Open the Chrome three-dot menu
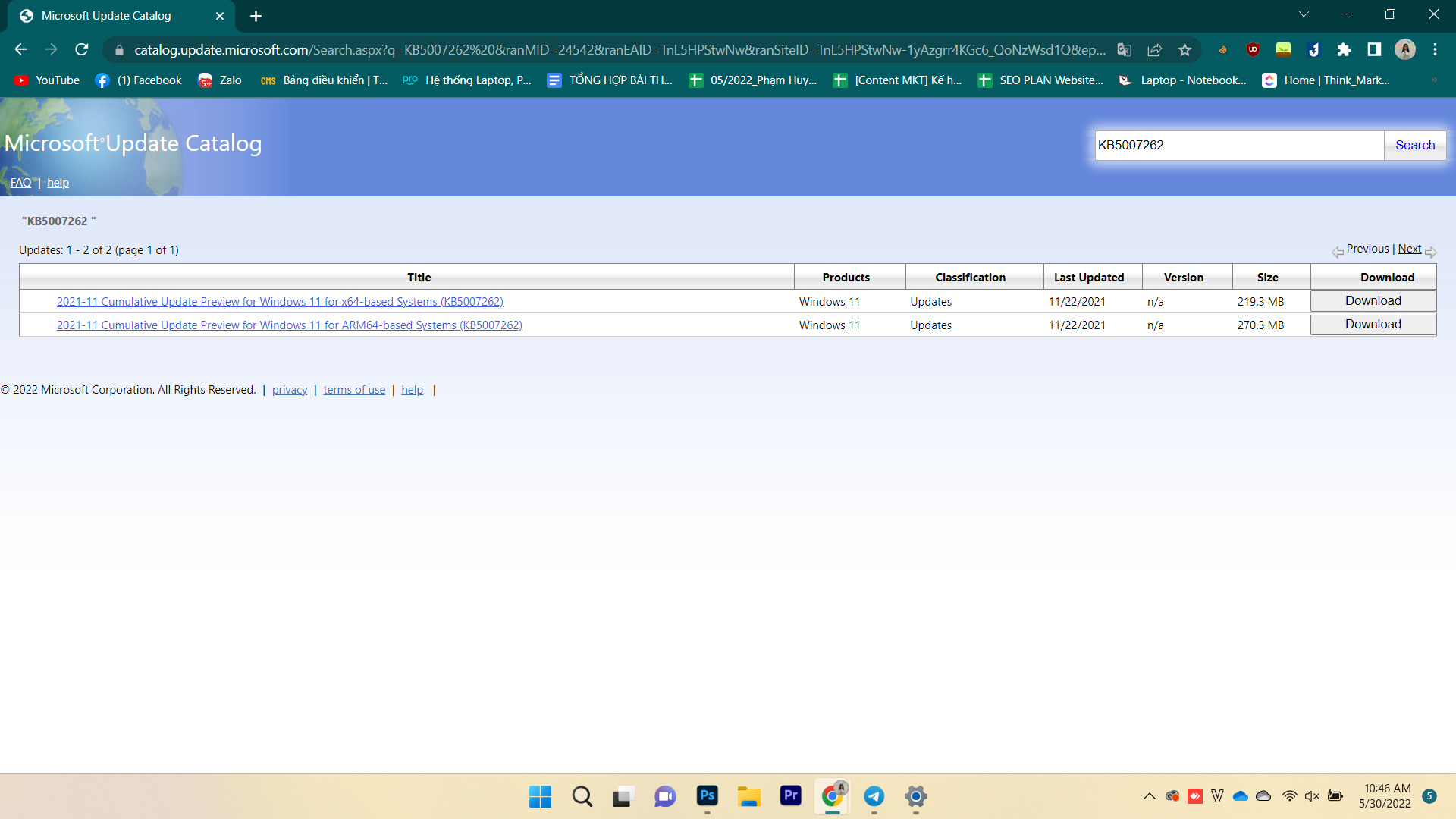 coord(1435,50)
